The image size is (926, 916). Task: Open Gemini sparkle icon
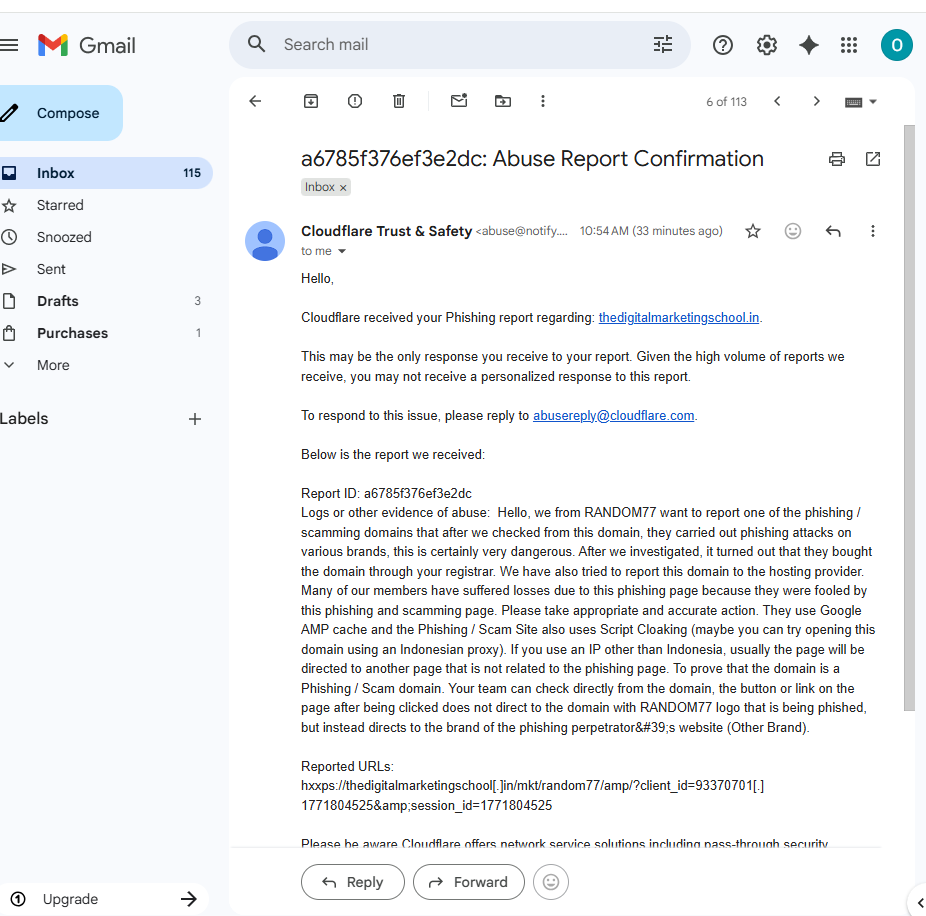808,45
